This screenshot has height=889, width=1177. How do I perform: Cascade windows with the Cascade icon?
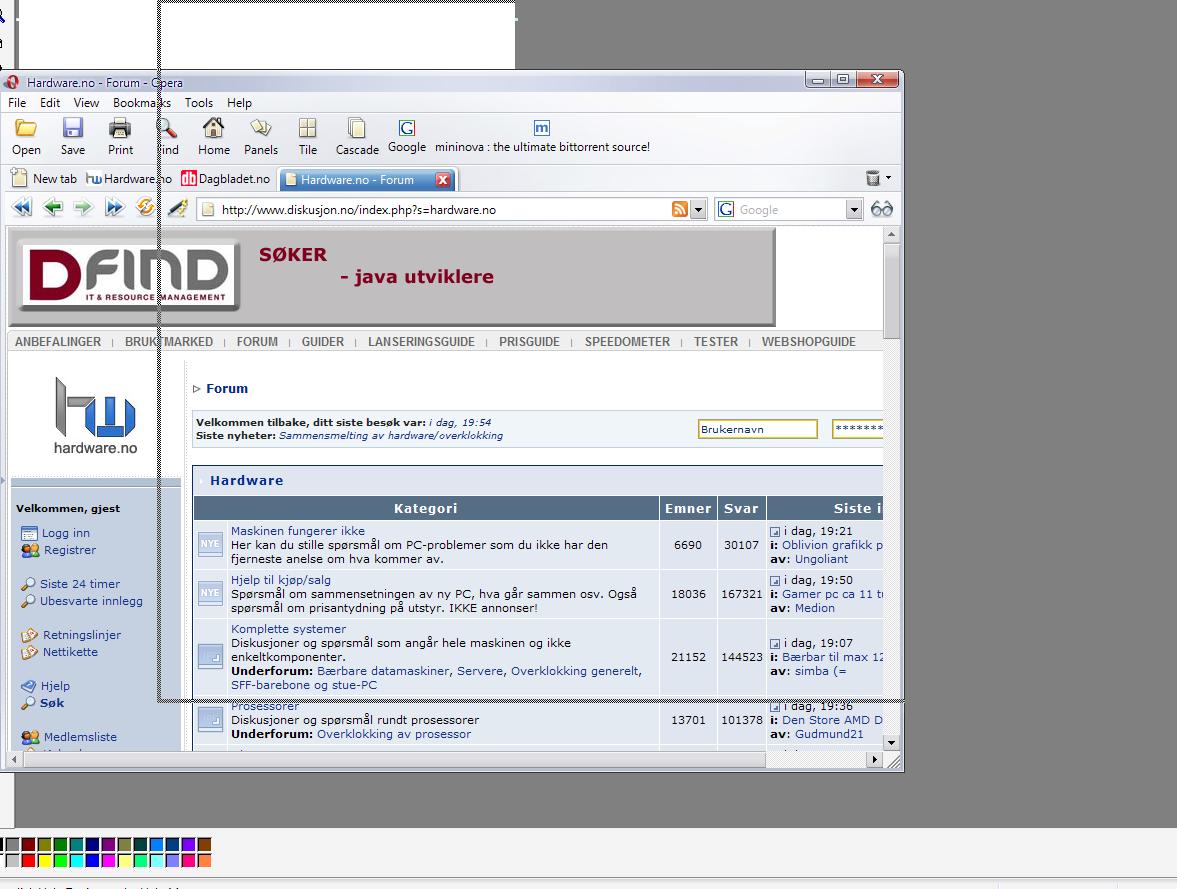coord(357,128)
